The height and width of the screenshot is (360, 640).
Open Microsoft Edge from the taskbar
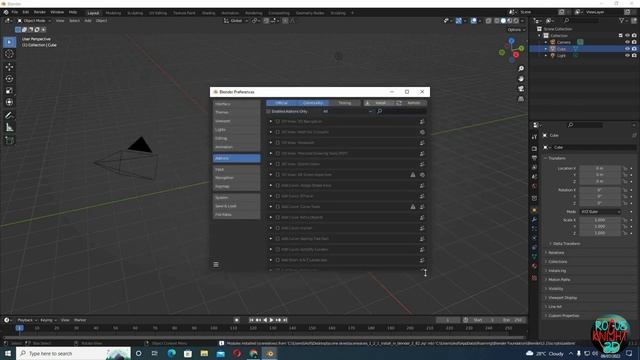(x=171, y=353)
